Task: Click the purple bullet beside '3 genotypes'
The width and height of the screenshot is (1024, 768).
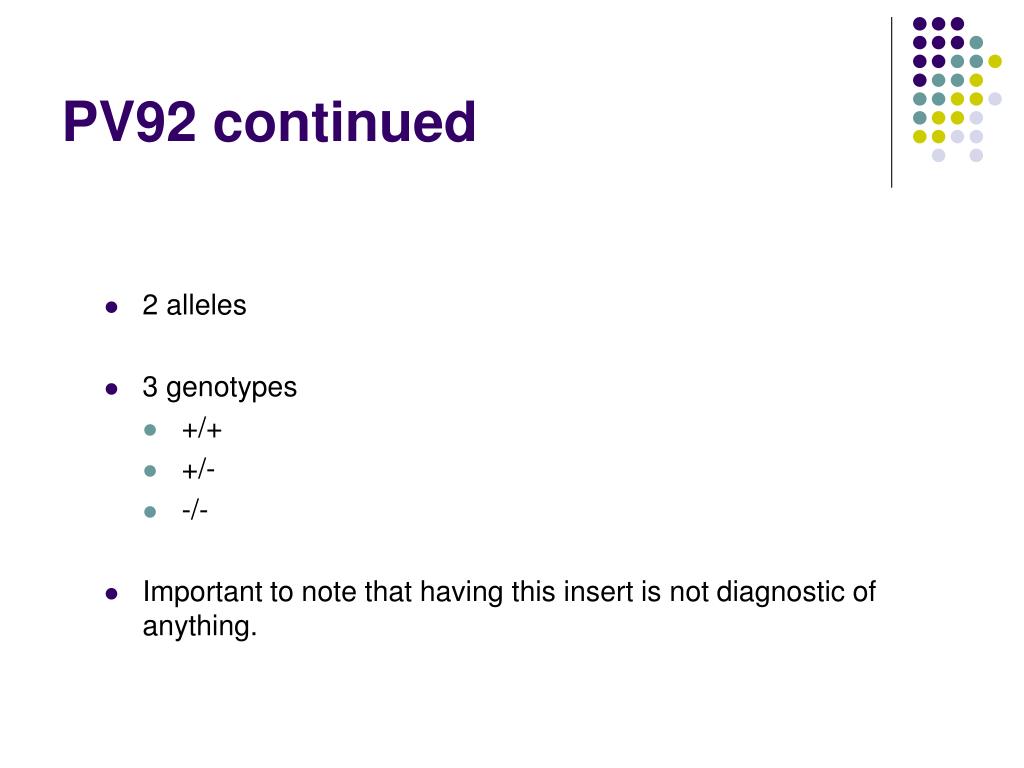Action: tap(112, 389)
